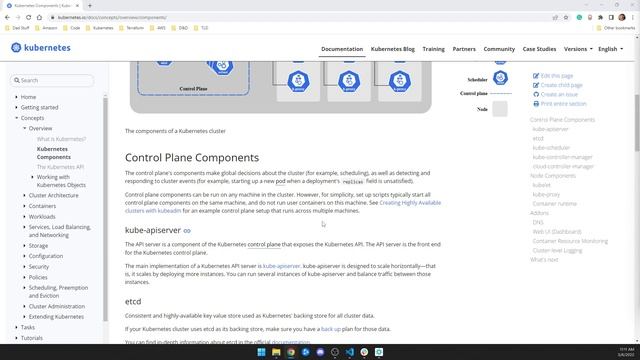
Task: Open a new browser tab with plus
Action: [x=90, y=6]
